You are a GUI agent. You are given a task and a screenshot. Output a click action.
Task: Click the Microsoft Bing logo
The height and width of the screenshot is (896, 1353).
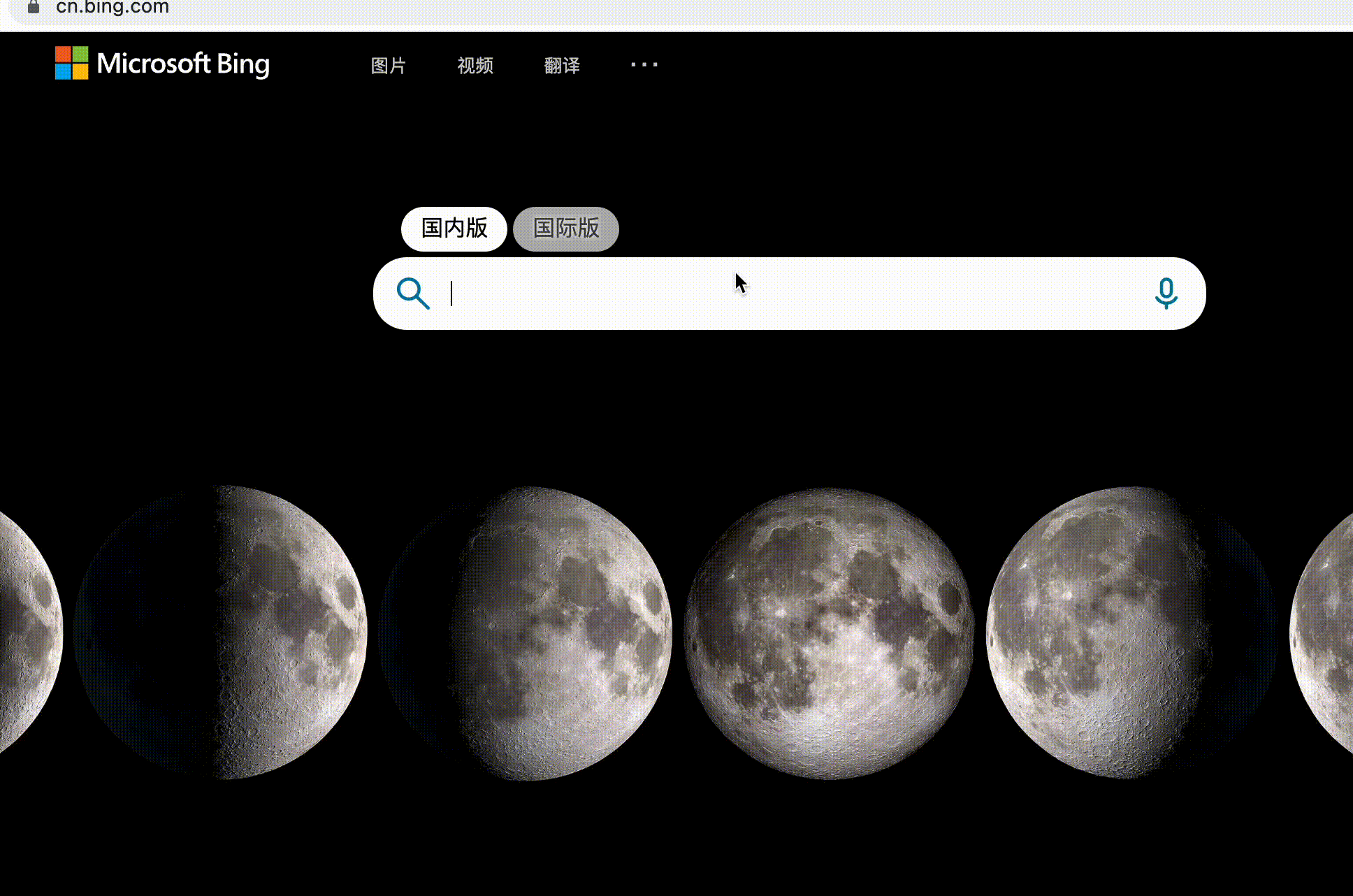pyautogui.click(x=162, y=64)
